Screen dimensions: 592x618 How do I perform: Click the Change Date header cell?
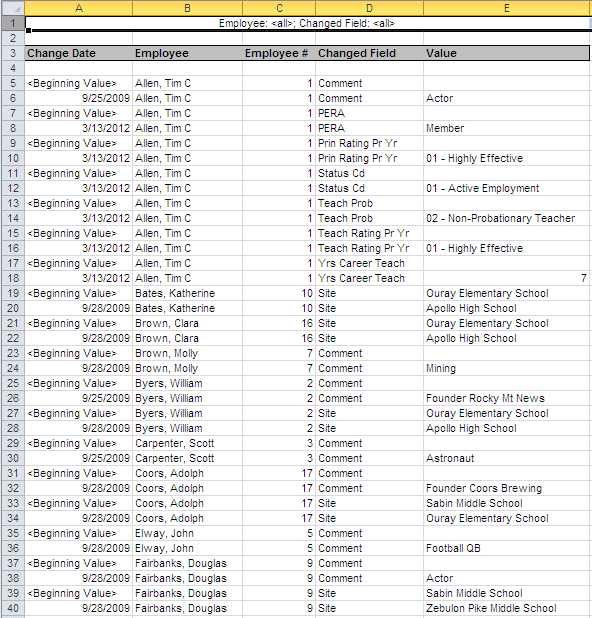pos(78,53)
